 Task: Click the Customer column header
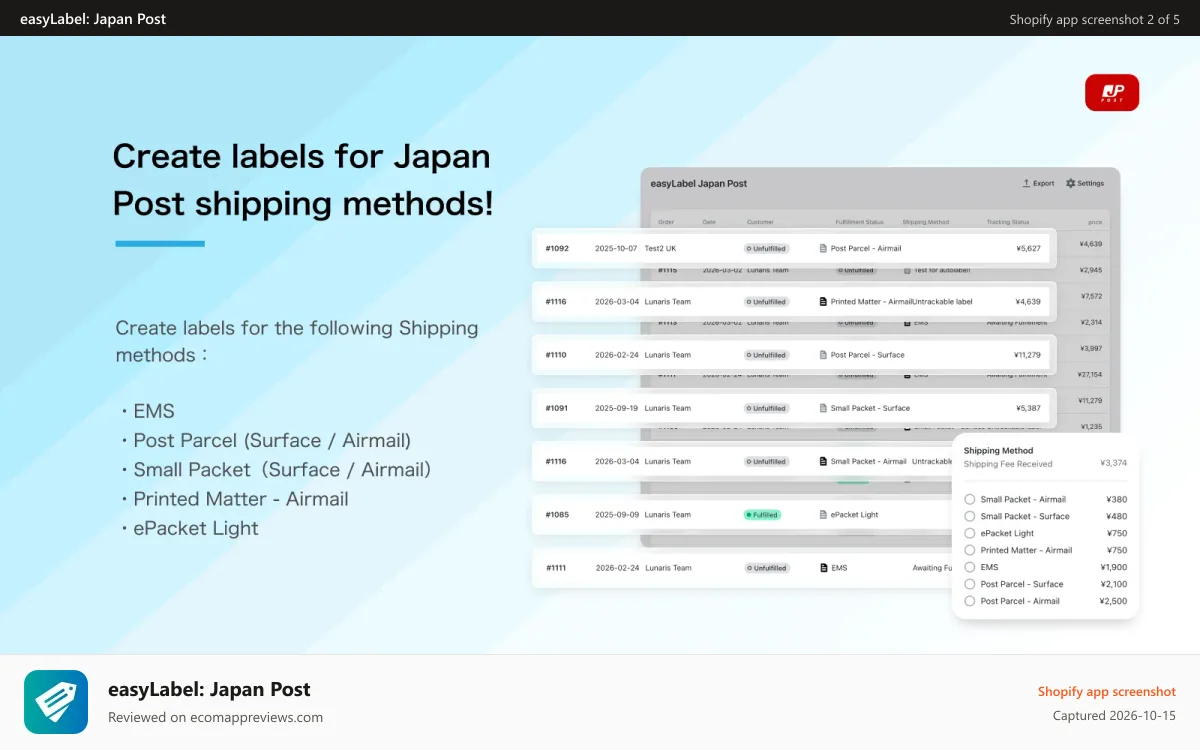tap(760, 222)
